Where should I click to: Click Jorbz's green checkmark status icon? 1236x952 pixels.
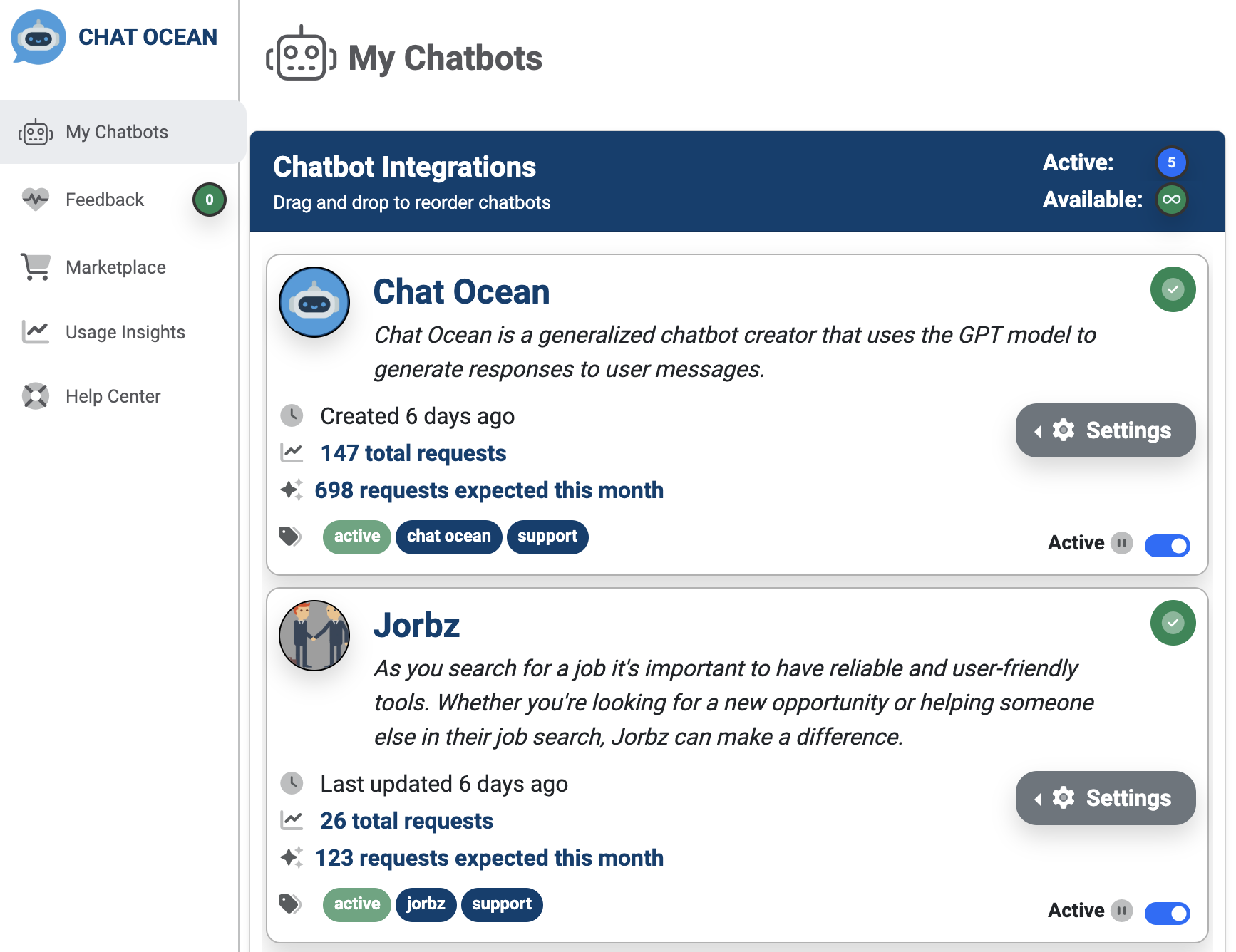[1173, 623]
